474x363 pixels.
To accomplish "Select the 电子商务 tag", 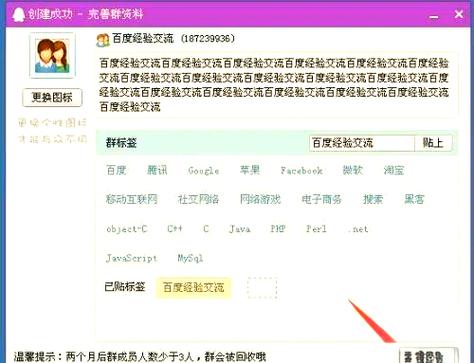I will click(x=322, y=199).
